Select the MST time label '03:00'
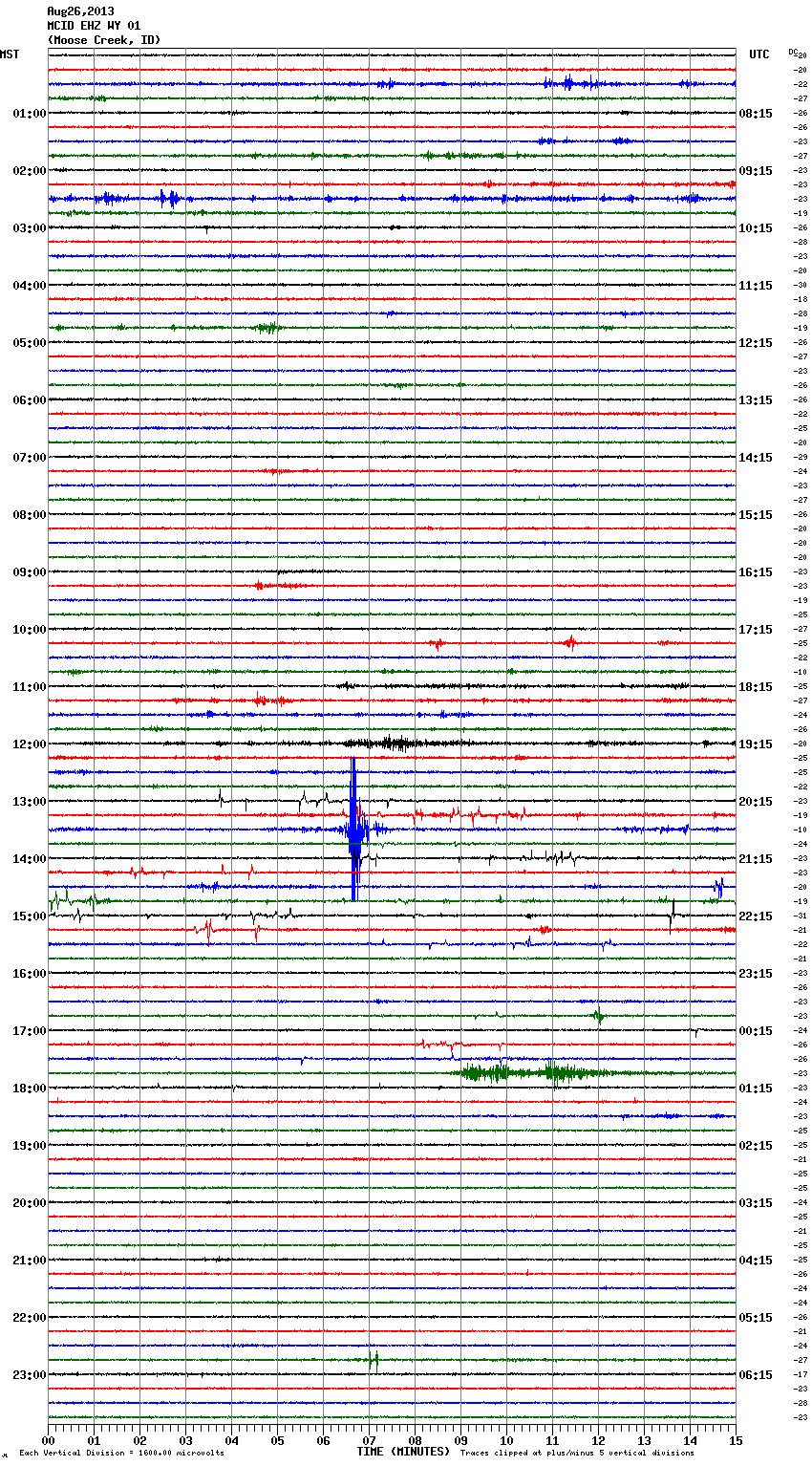The height and width of the screenshot is (1466, 812). click(29, 227)
